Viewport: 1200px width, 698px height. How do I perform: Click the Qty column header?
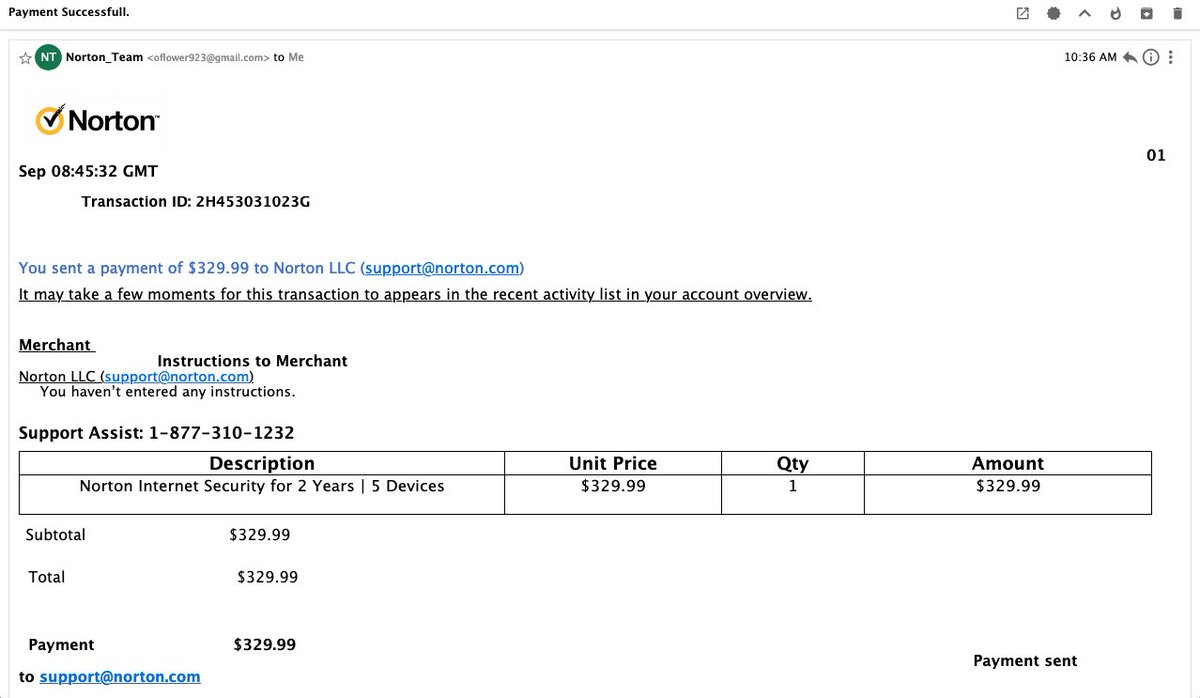(793, 463)
